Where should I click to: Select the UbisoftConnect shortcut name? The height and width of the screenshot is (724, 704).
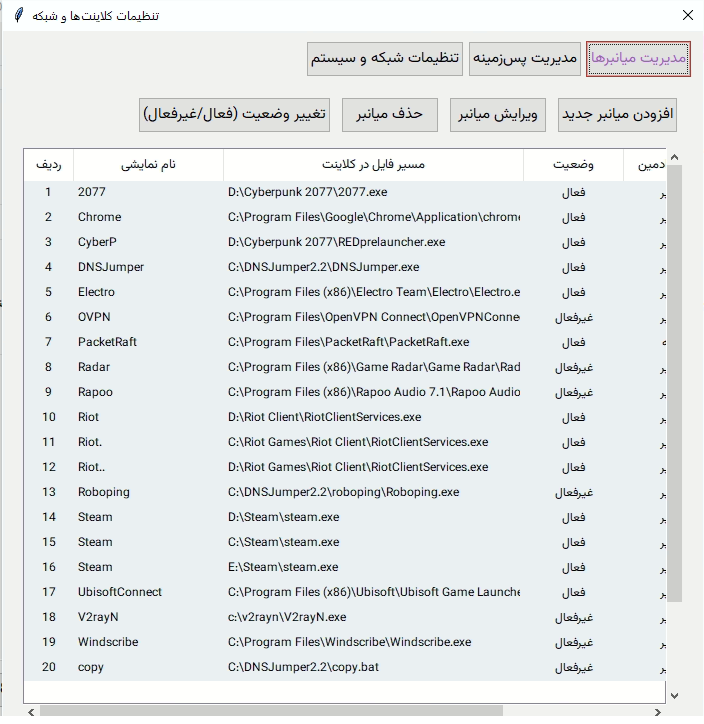point(120,592)
